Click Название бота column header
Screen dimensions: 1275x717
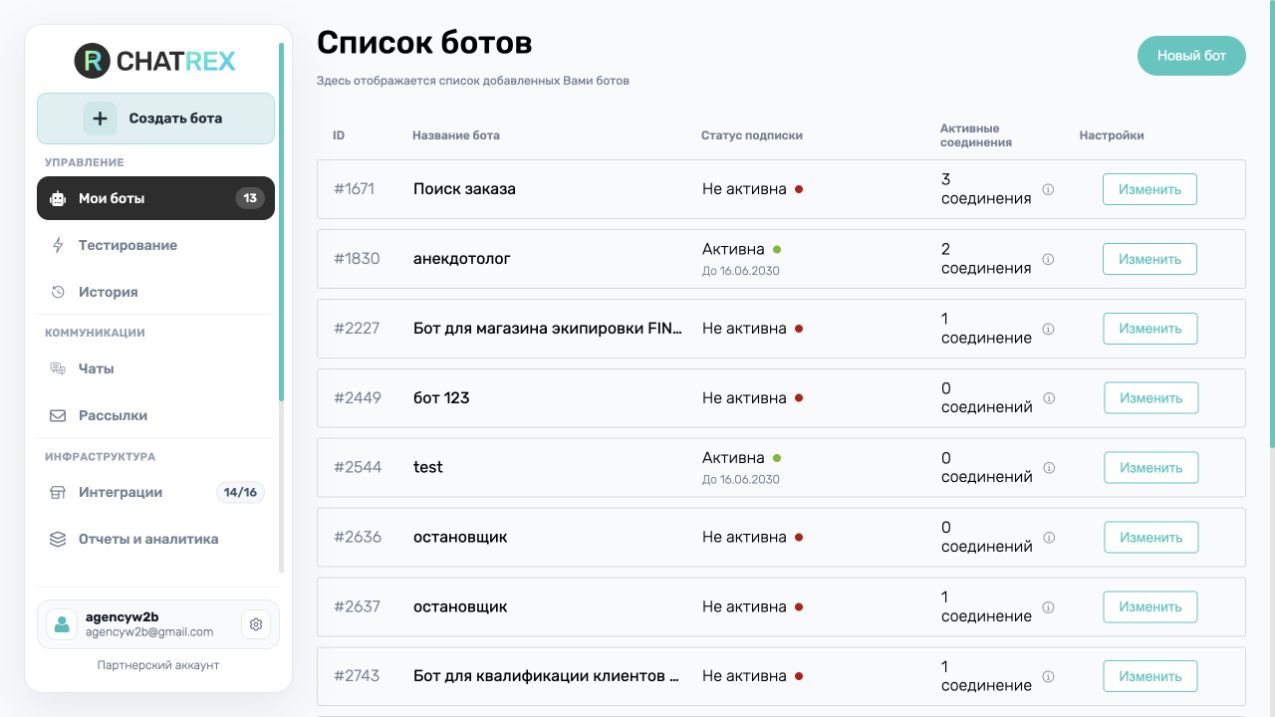456,135
